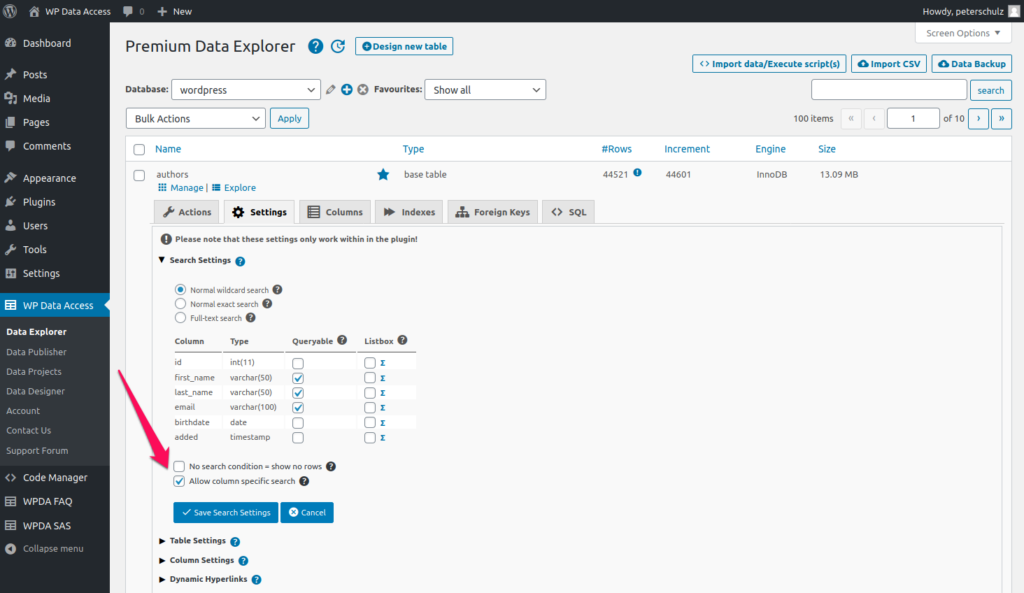
Task: Select the Full-text search radio button
Action: [x=180, y=317]
